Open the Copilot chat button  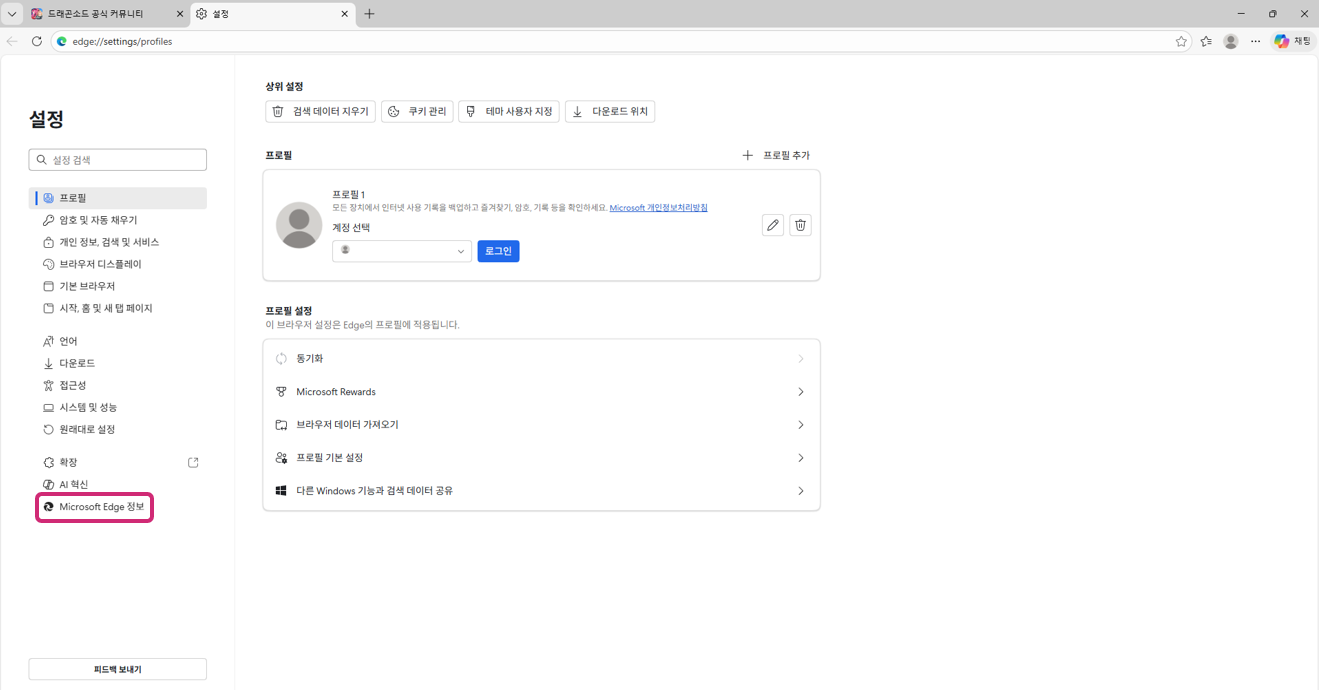click(1292, 41)
